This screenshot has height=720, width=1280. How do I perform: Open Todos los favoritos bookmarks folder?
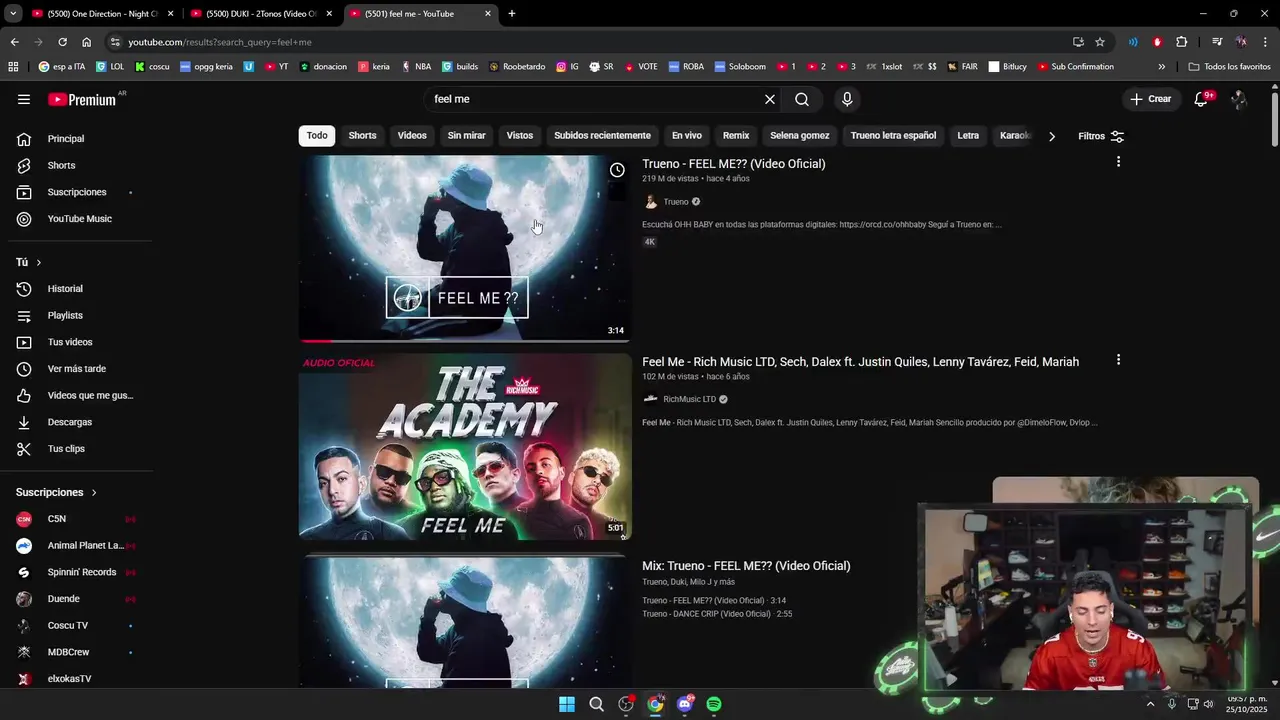click(x=1229, y=67)
